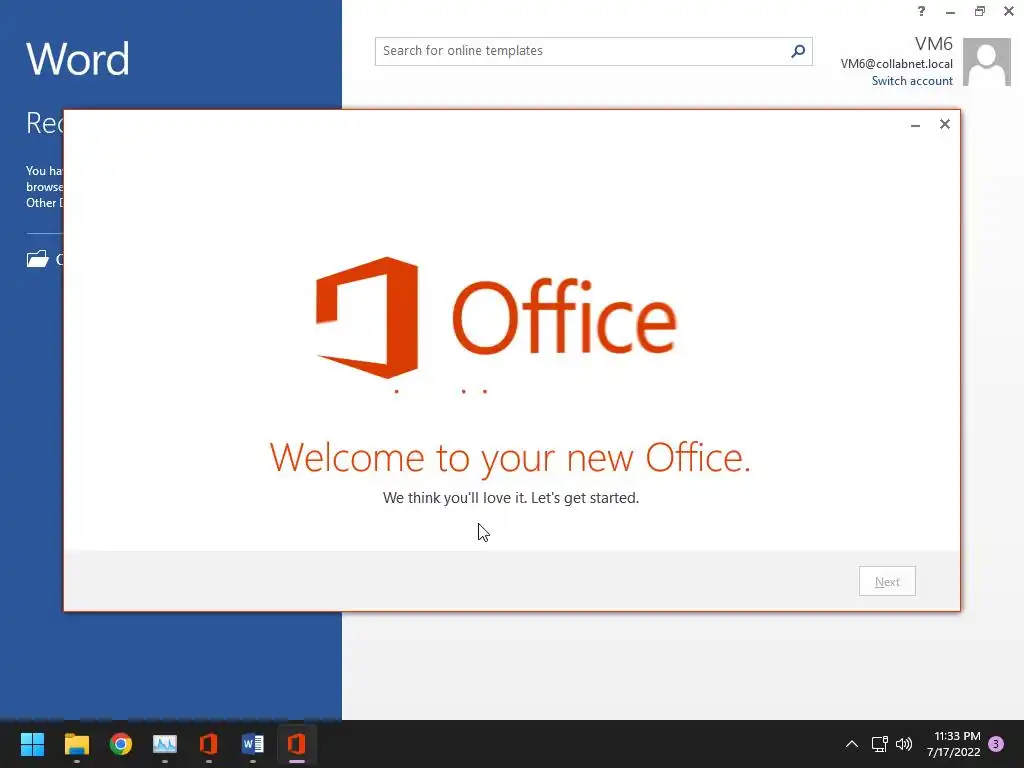Screen dimensions: 1024x768
Task: Show hidden system tray icons chevron
Action: tap(852, 744)
